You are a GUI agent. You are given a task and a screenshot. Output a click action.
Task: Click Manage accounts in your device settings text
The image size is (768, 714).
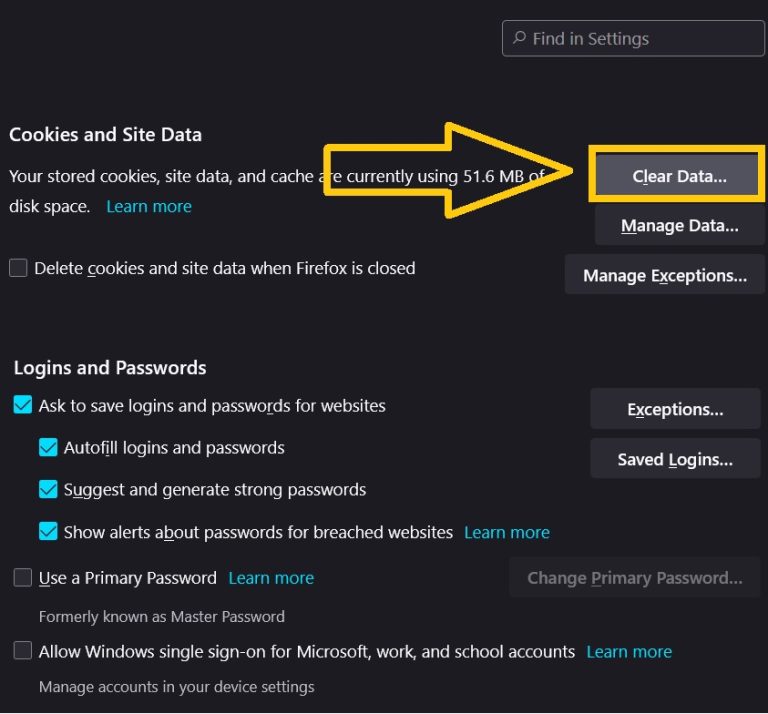176,687
